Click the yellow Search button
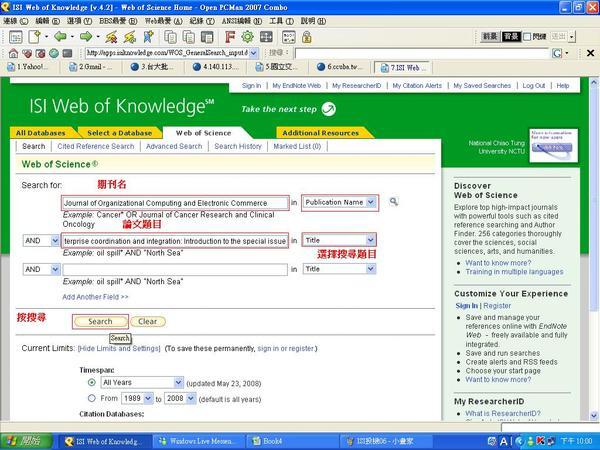The height and width of the screenshot is (450, 600). pyautogui.click(x=100, y=321)
